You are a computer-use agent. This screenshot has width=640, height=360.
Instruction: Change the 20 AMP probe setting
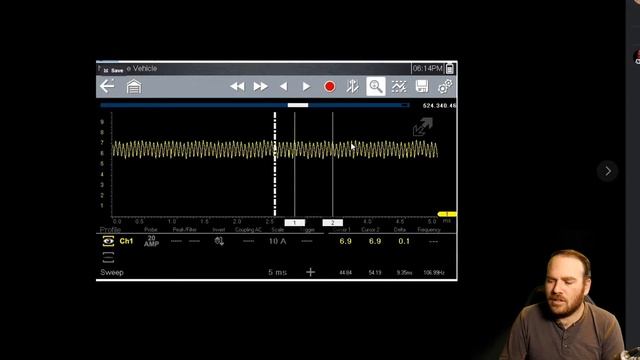(x=151, y=241)
